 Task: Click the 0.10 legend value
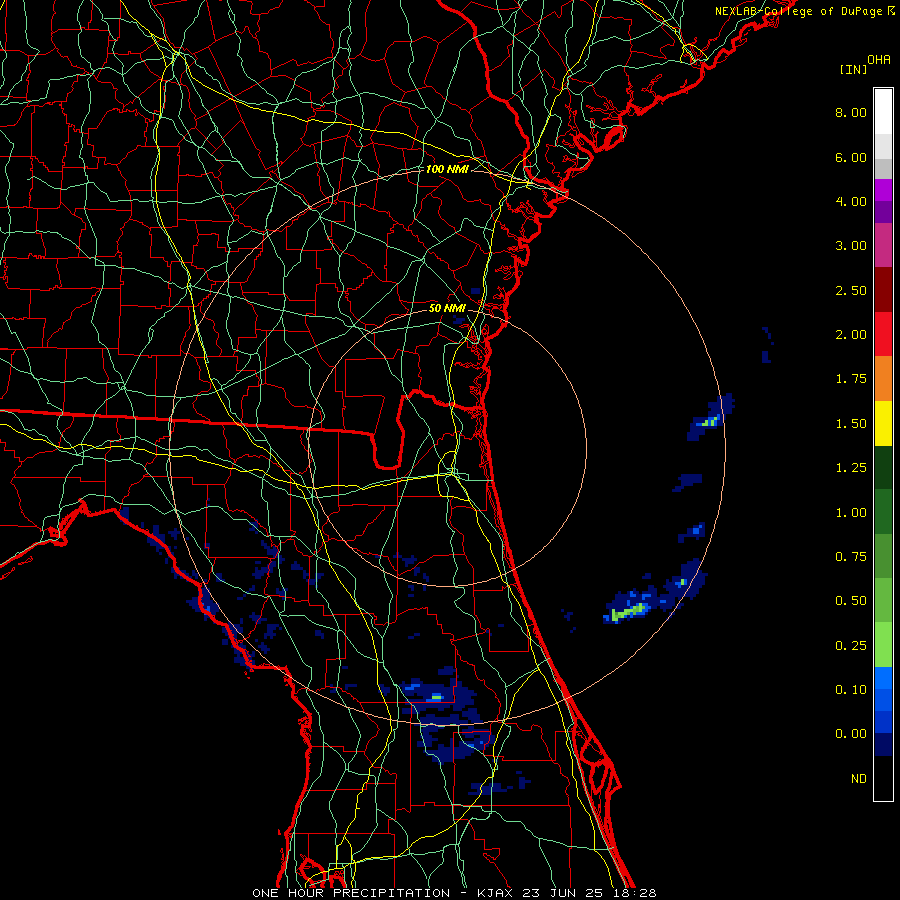click(851, 690)
